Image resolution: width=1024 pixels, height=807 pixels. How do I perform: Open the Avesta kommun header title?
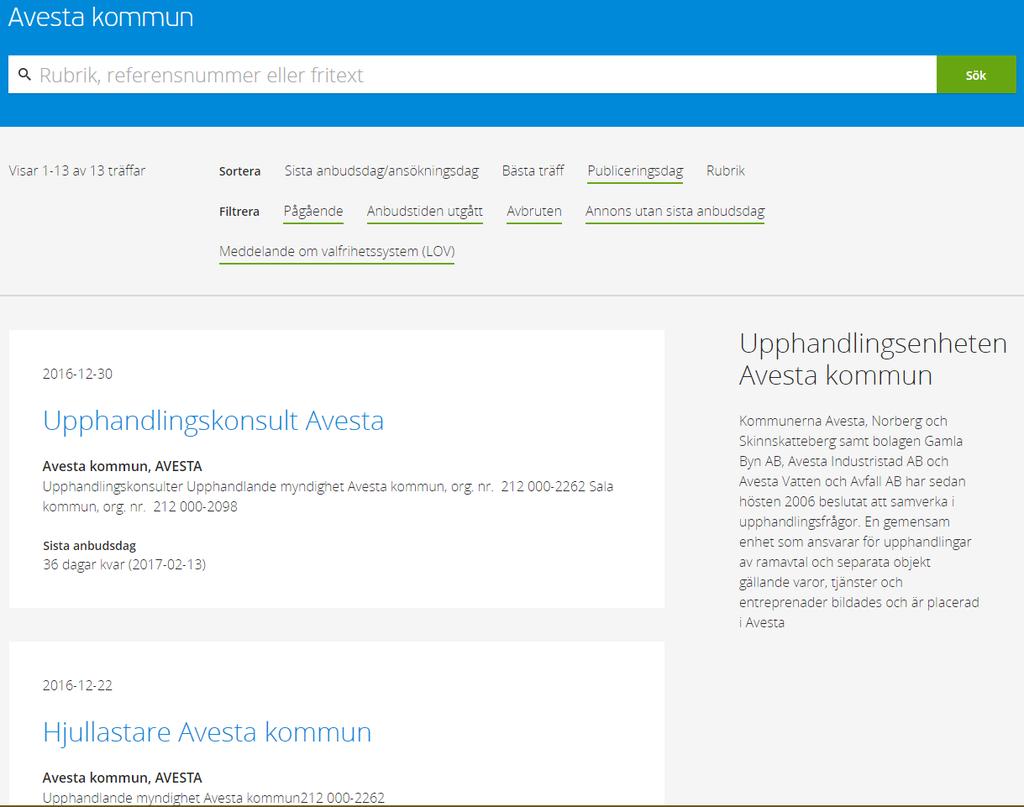point(101,17)
